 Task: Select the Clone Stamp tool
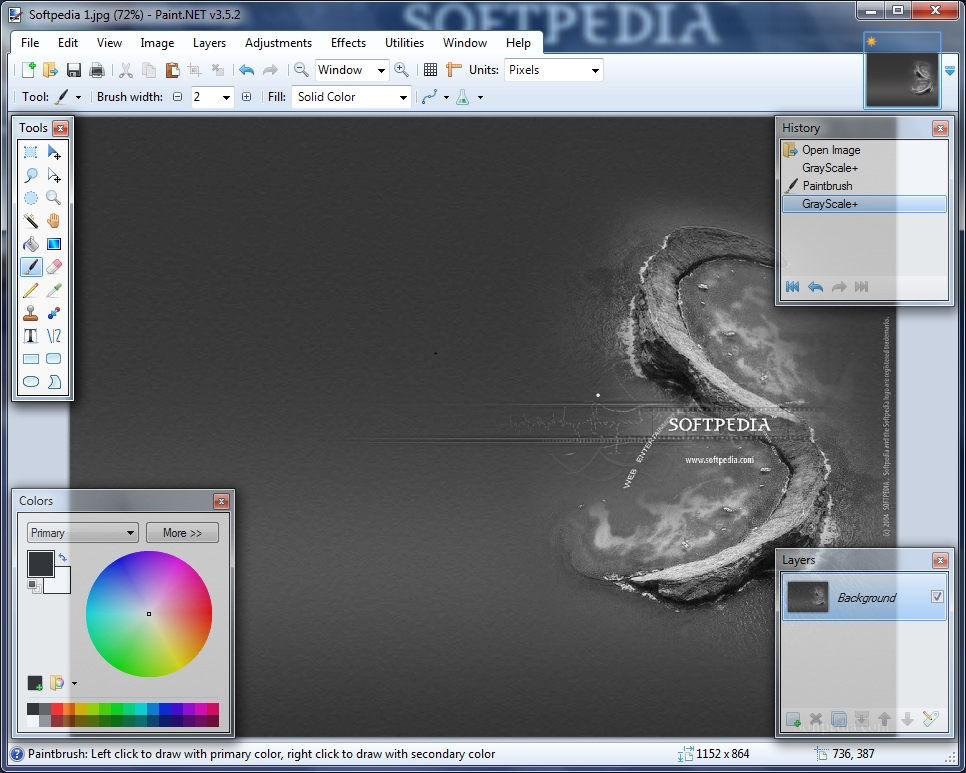30,313
